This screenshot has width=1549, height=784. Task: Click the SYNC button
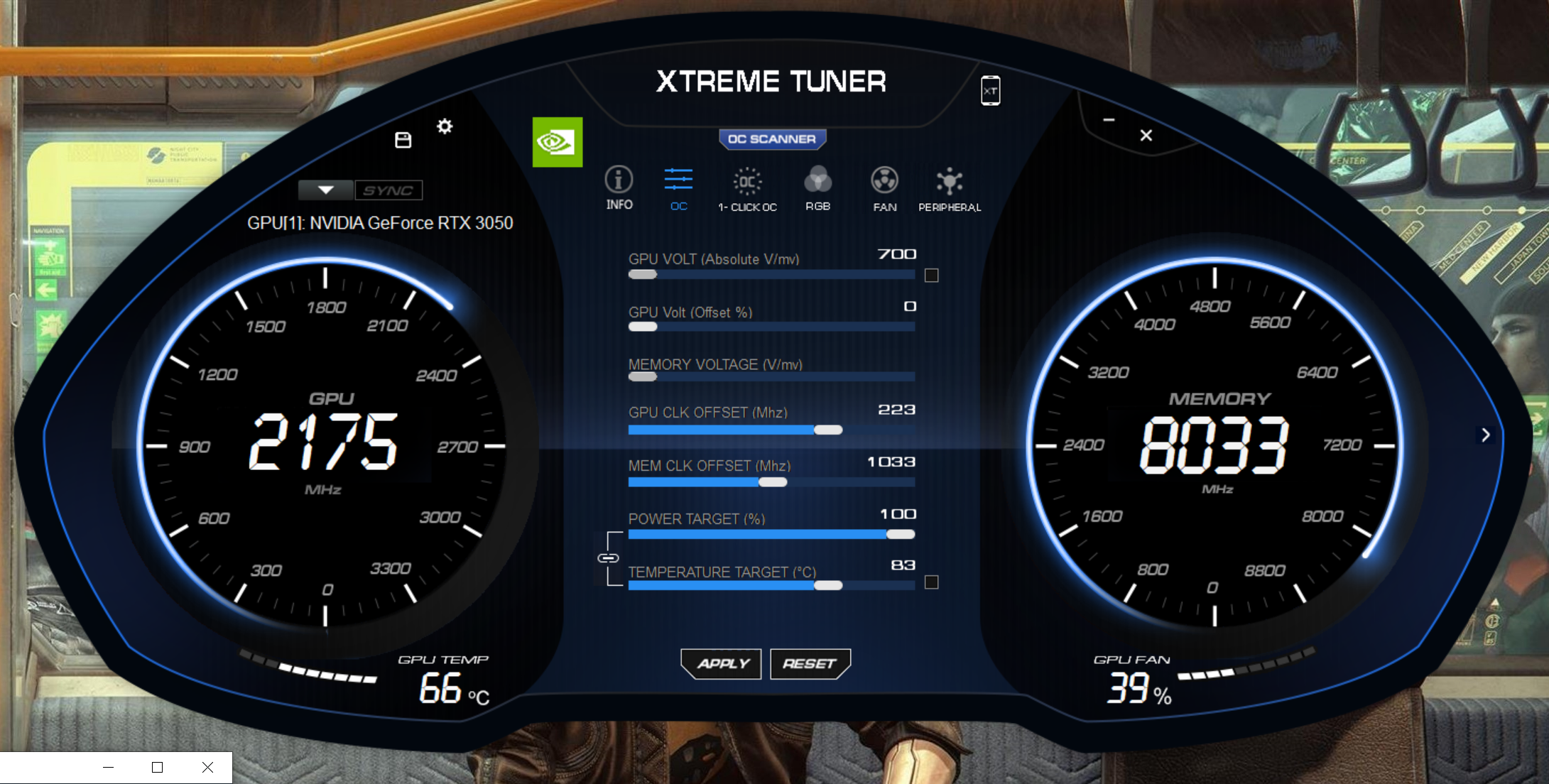point(388,190)
